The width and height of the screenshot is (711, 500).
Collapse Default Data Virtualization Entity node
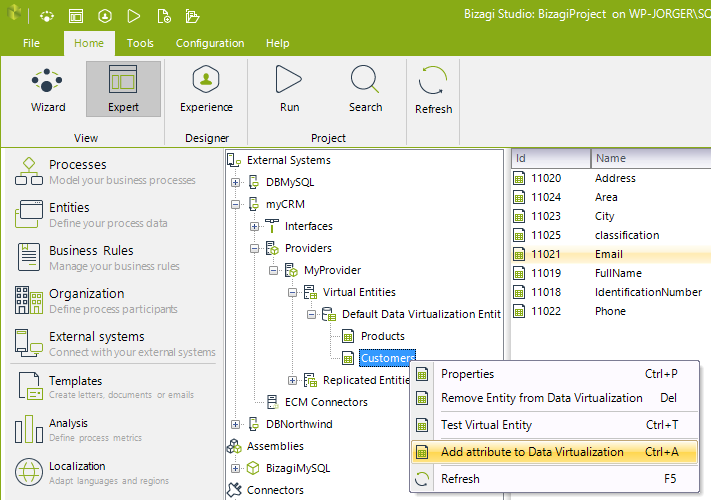[x=312, y=314]
